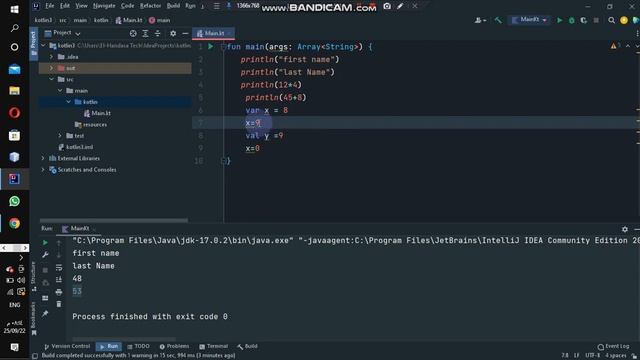Open the Navigate menu
This screenshot has width=640, height=360.
click(104, 6)
